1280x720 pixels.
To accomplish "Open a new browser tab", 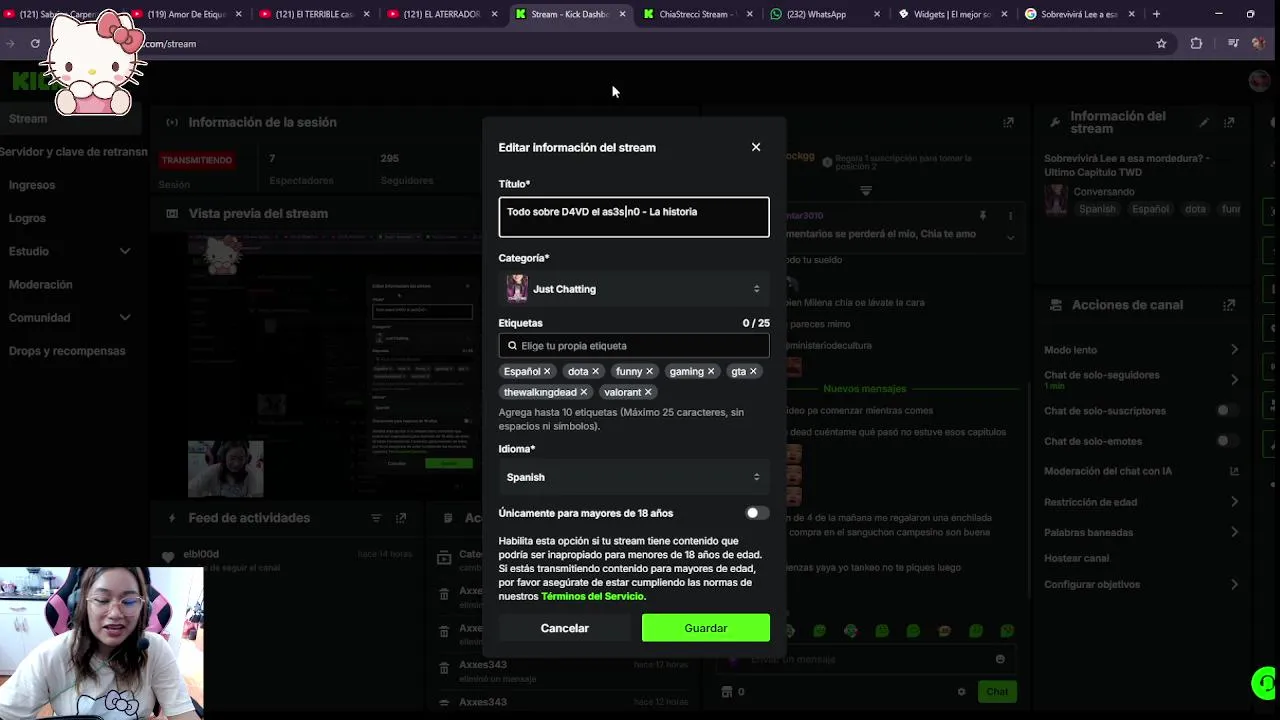I will (x=1156, y=14).
